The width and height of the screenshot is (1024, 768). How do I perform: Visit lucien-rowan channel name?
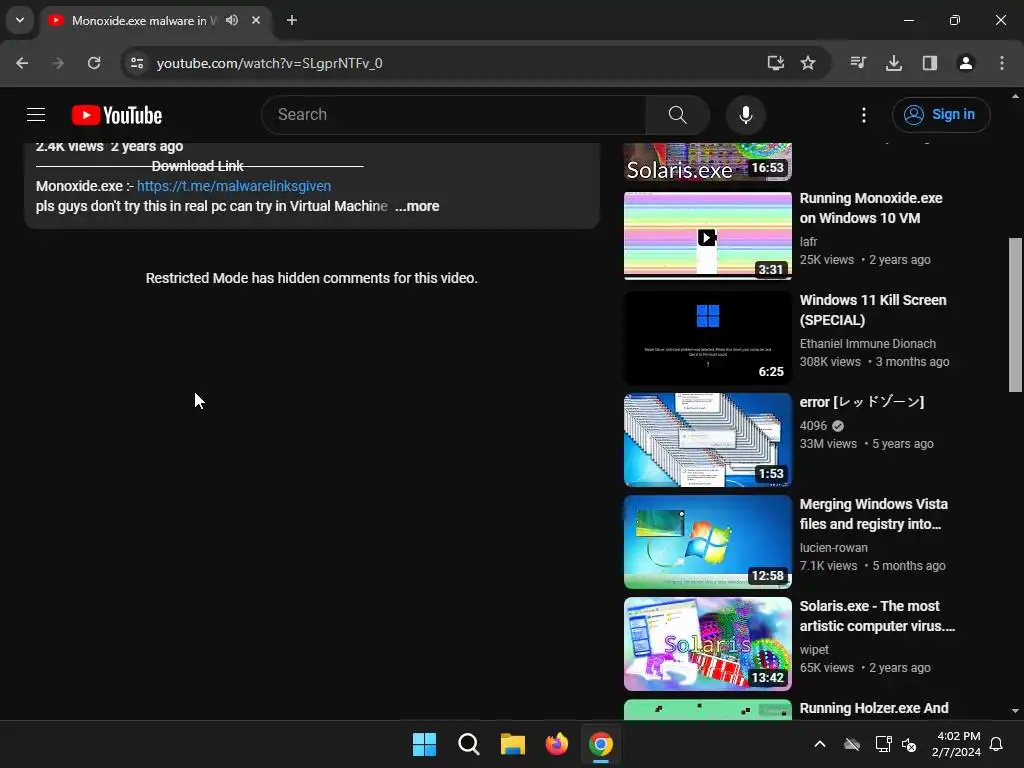[x=833, y=548]
